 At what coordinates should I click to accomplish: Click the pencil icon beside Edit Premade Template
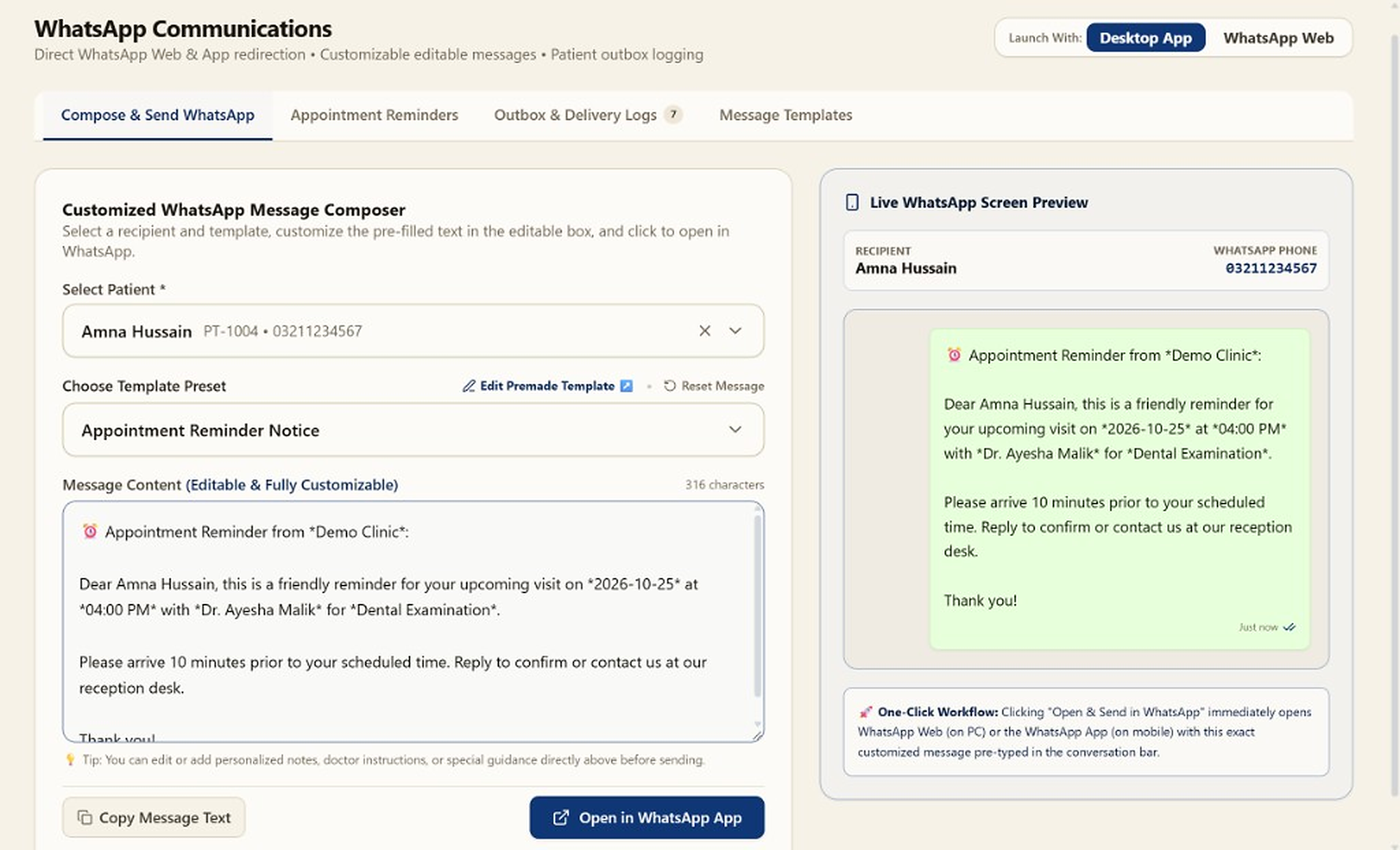click(469, 386)
